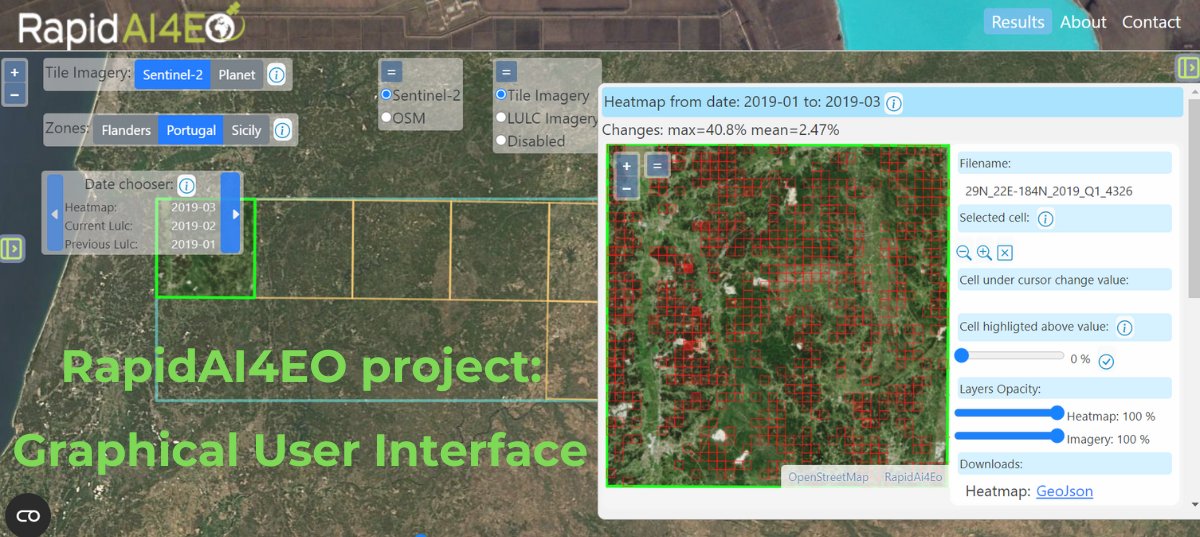This screenshot has height=537, width=1200.
Task: Adjust the Heatmap opacity slider
Action: 1009,413
